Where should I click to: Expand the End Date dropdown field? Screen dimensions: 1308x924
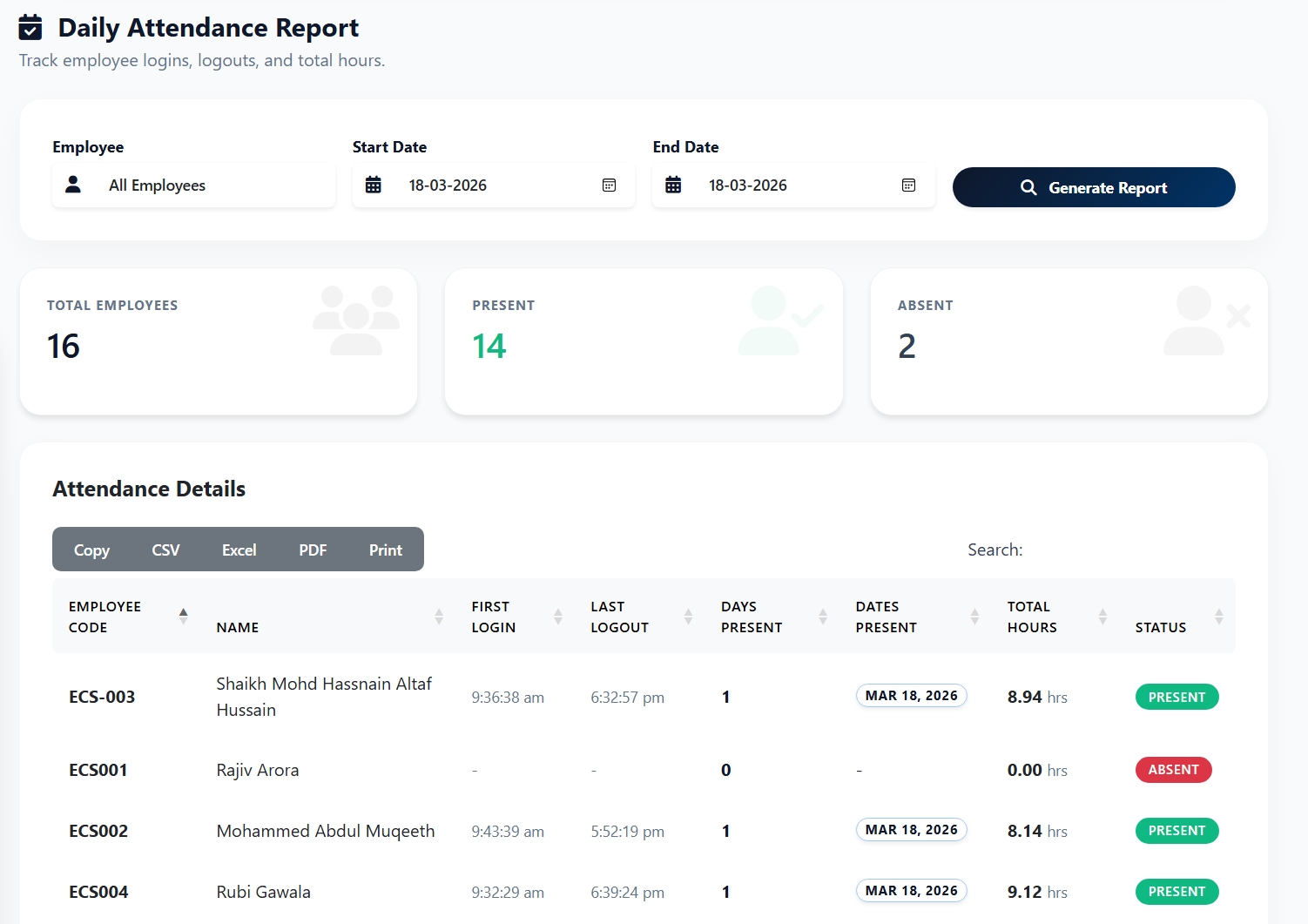click(792, 185)
